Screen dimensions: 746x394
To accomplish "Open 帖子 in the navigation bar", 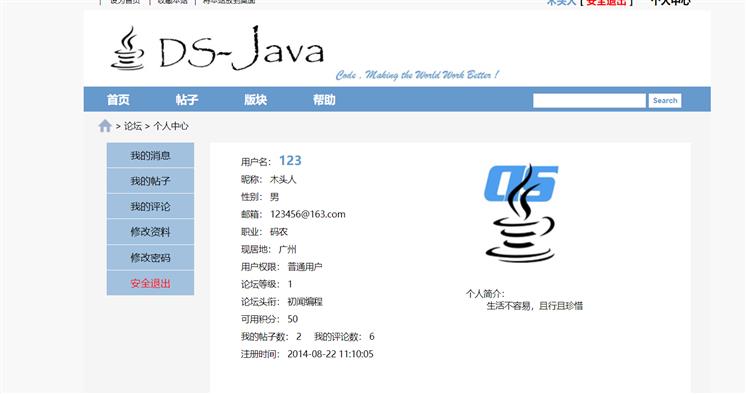I will [x=186, y=99].
